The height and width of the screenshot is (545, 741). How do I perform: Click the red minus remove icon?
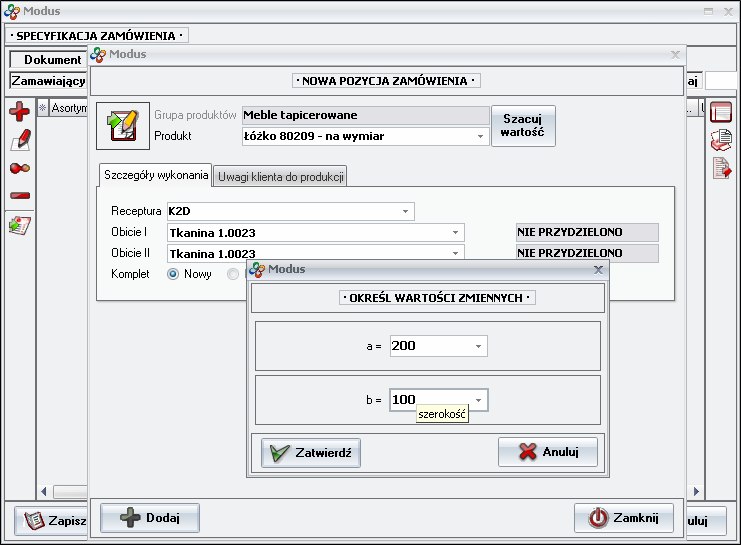point(19,196)
